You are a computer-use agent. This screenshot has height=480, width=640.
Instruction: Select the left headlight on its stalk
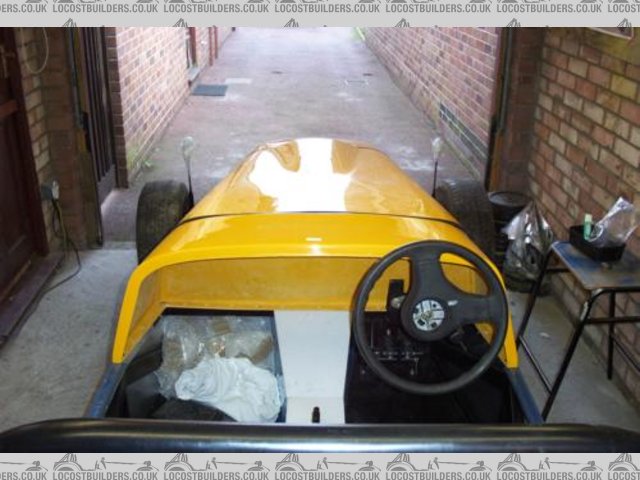[187, 148]
